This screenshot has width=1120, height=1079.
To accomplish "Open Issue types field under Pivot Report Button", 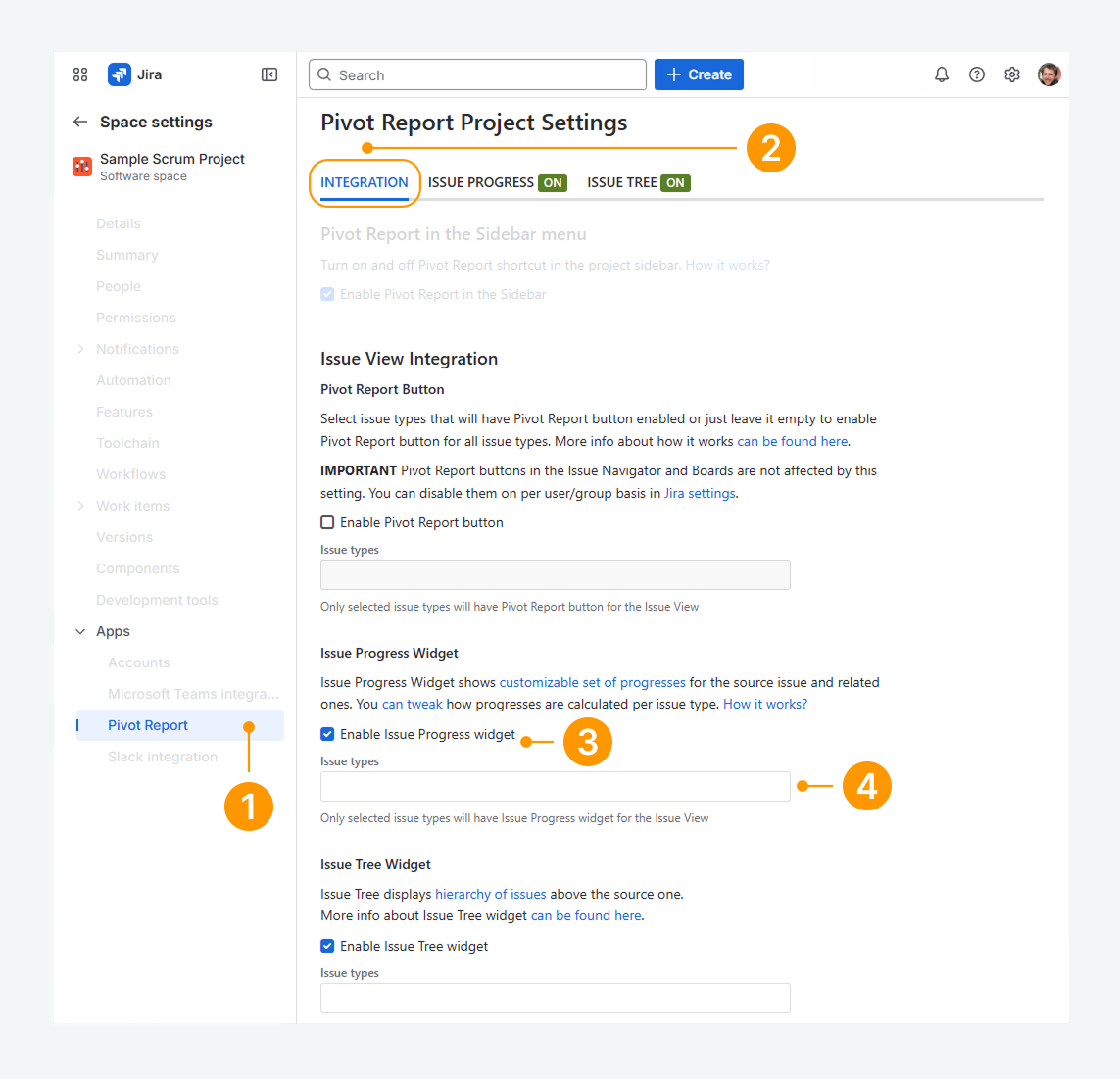I will [555, 574].
